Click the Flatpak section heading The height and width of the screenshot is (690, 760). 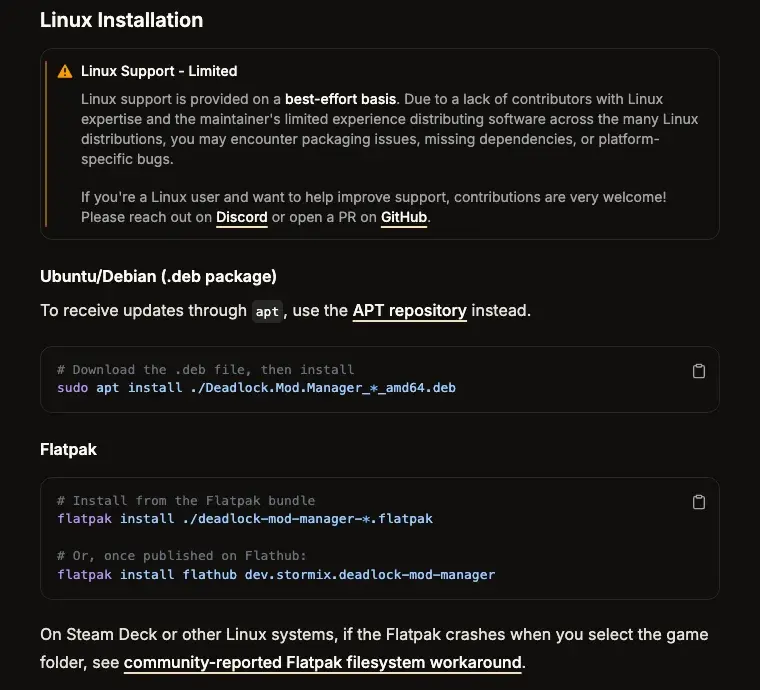[x=68, y=449]
